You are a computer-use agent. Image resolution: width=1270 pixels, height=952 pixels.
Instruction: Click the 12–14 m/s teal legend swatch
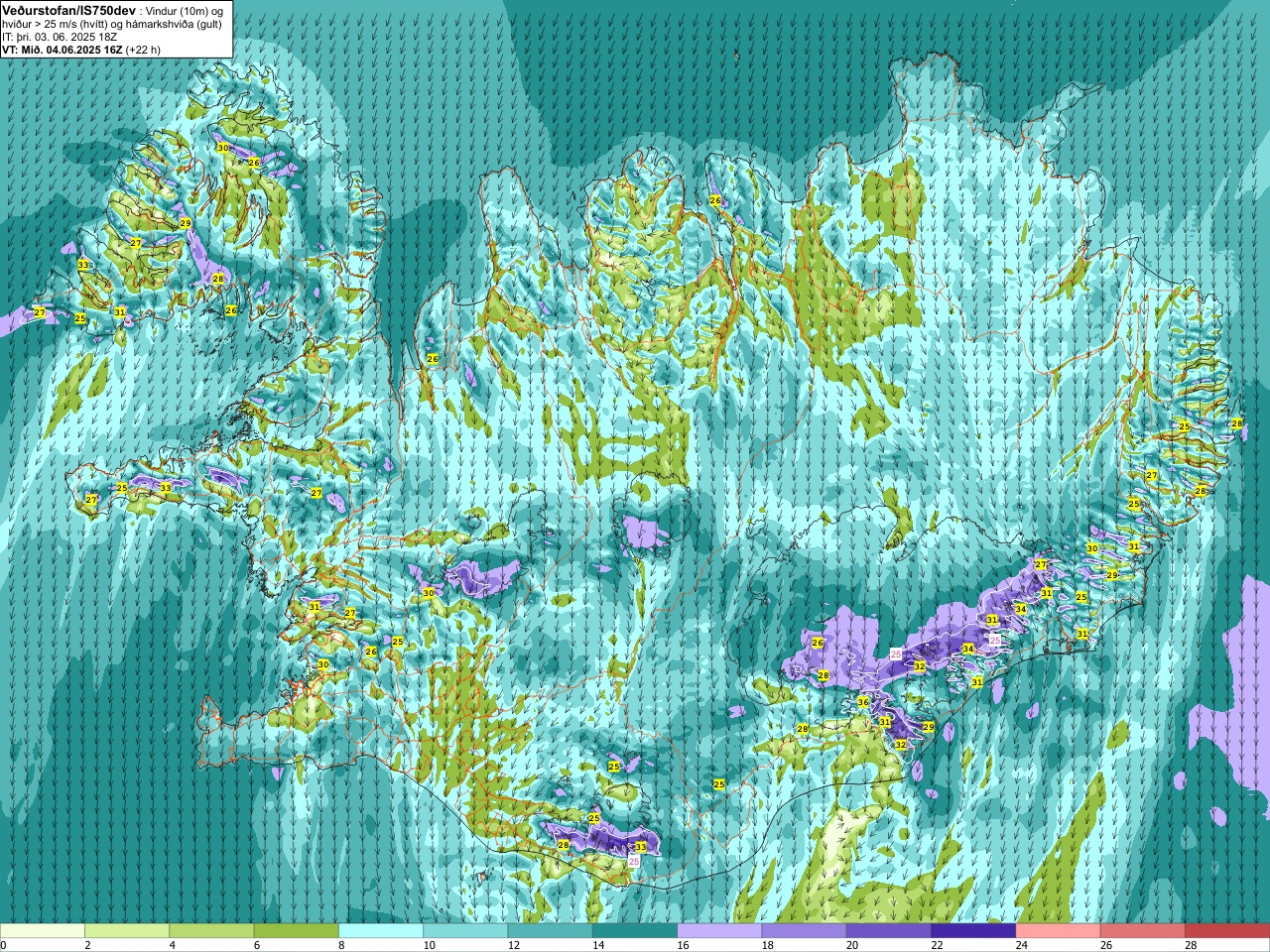point(551,931)
